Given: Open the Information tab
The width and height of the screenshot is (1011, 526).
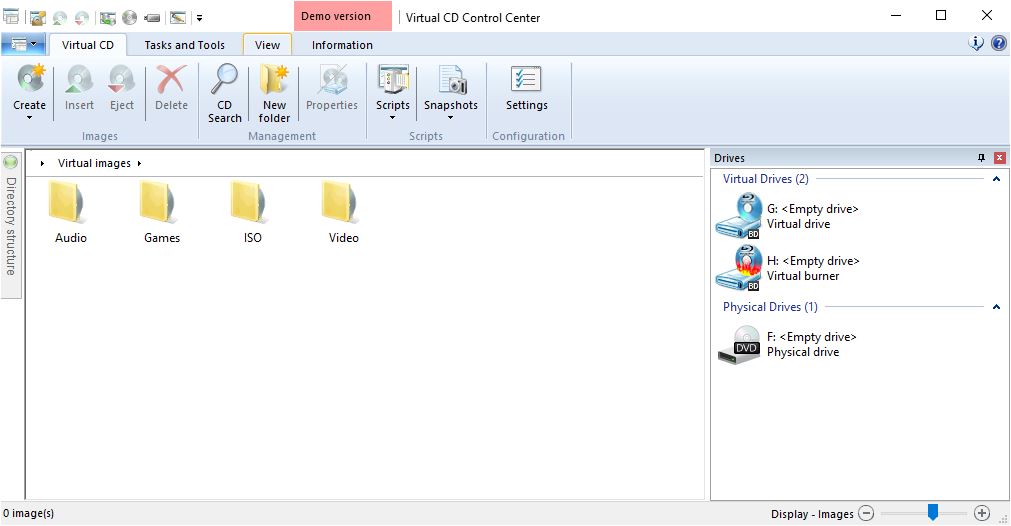Looking at the screenshot, I should tap(342, 45).
